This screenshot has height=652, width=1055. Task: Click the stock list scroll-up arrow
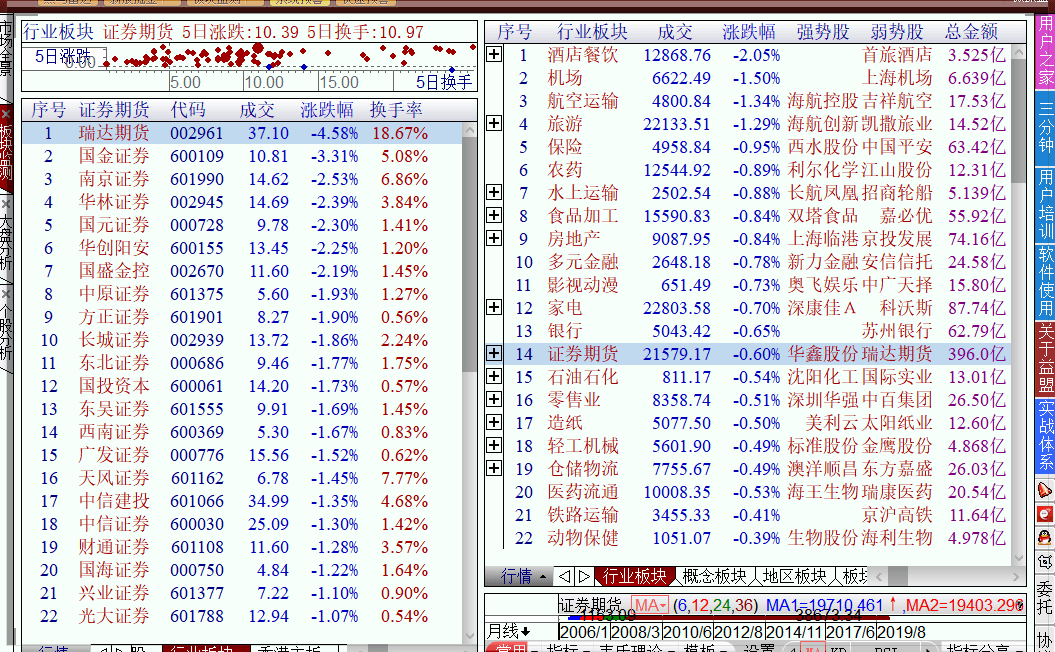click(x=470, y=129)
